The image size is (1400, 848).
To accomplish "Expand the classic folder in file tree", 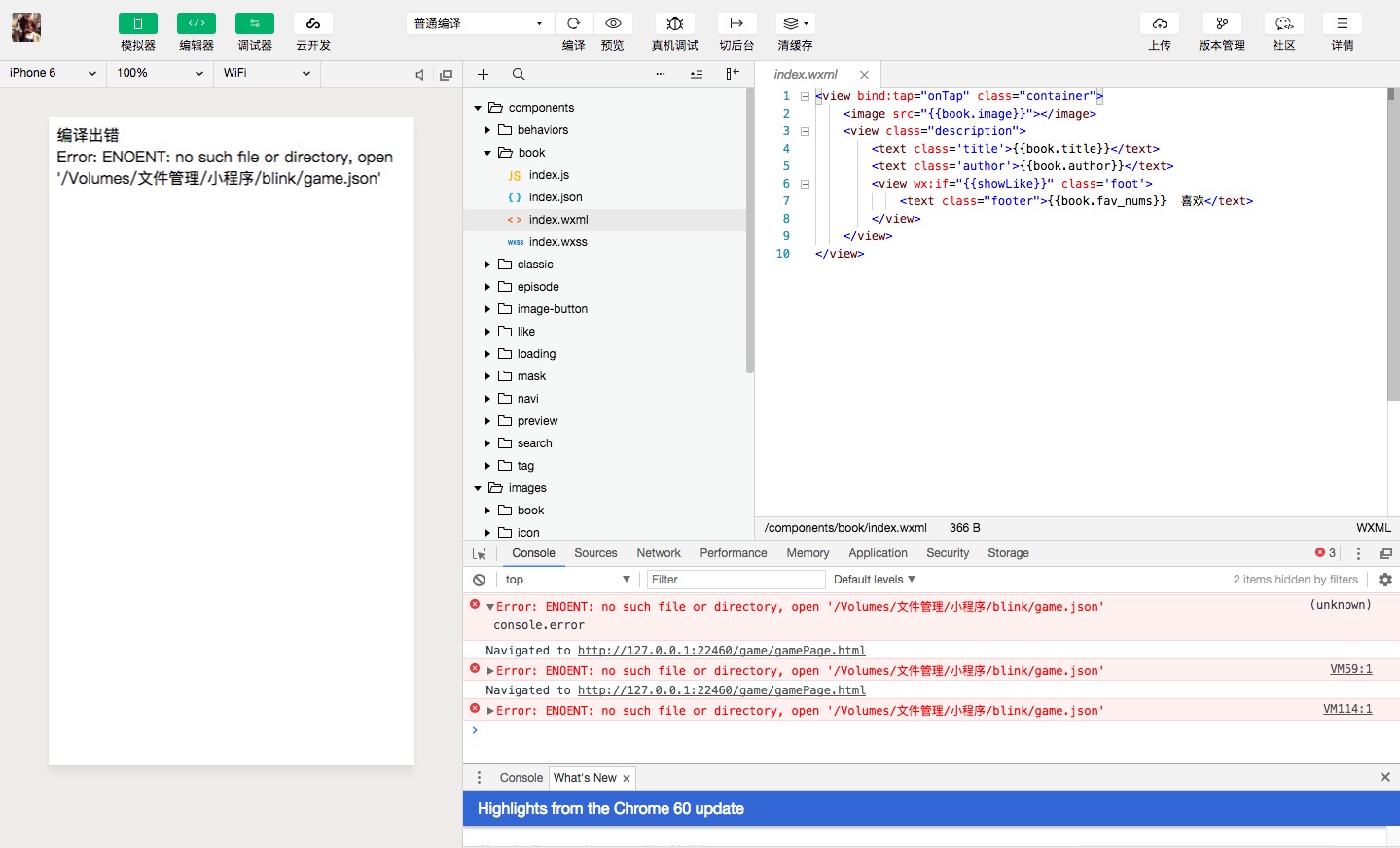I will (x=534, y=265).
